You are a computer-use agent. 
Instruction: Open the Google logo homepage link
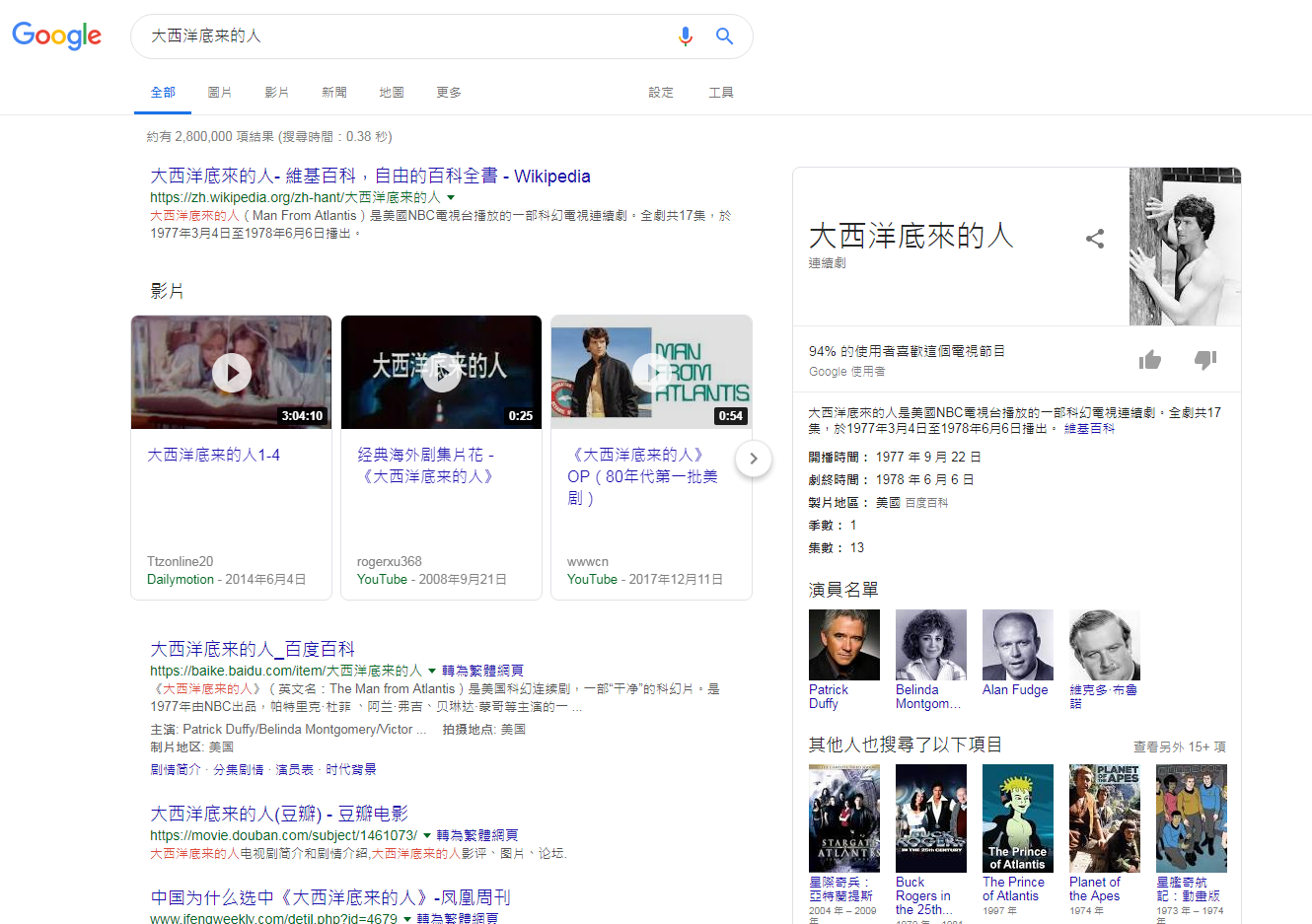(56, 36)
